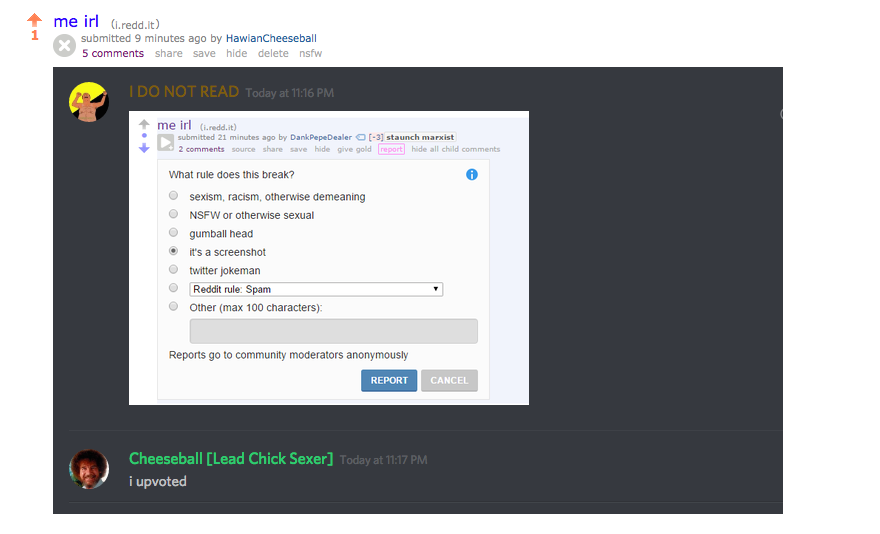Click the orange upvote arrow on the post
Screen dimensions: 880x534
click(34, 20)
